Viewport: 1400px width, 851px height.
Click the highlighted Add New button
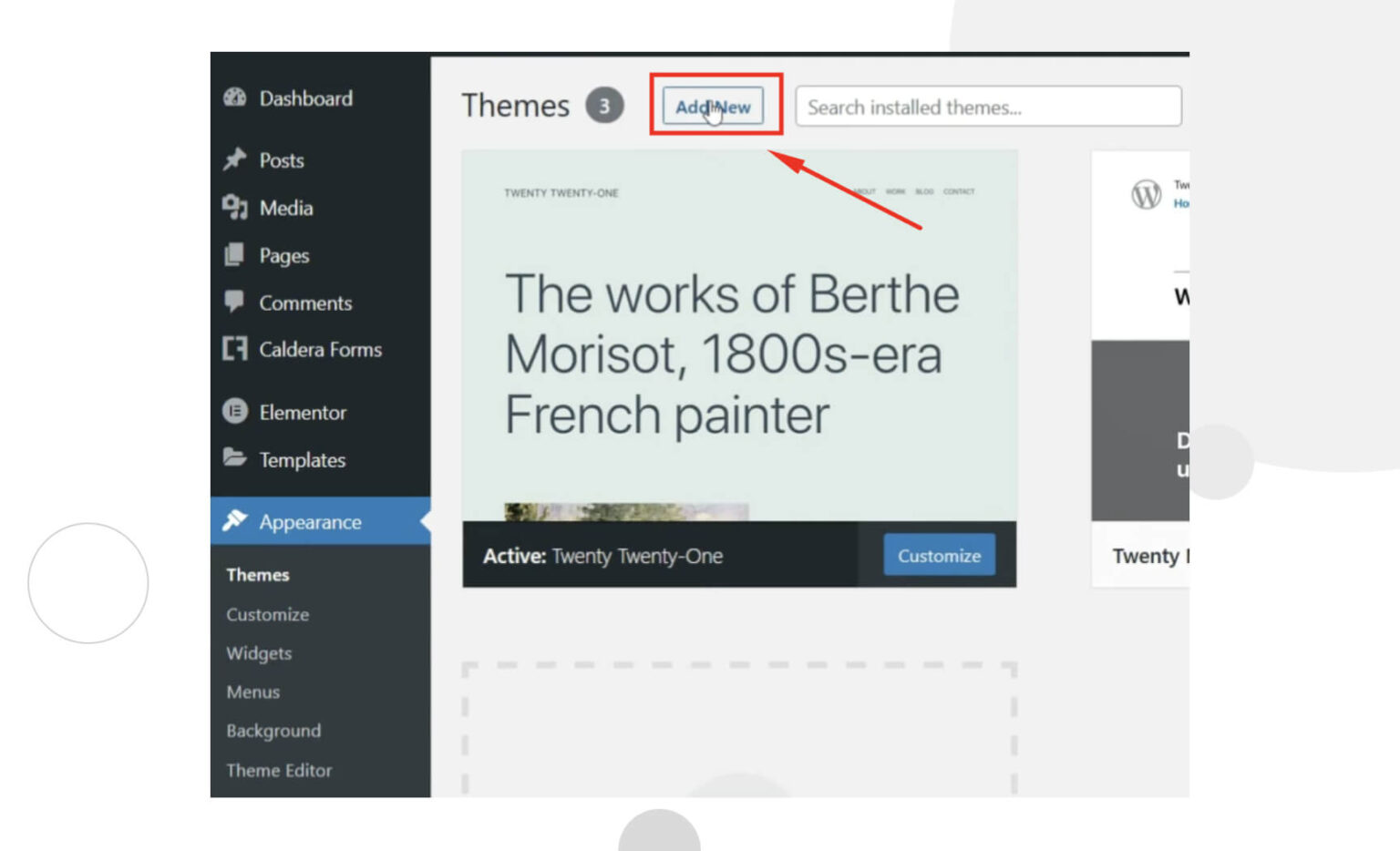715,106
